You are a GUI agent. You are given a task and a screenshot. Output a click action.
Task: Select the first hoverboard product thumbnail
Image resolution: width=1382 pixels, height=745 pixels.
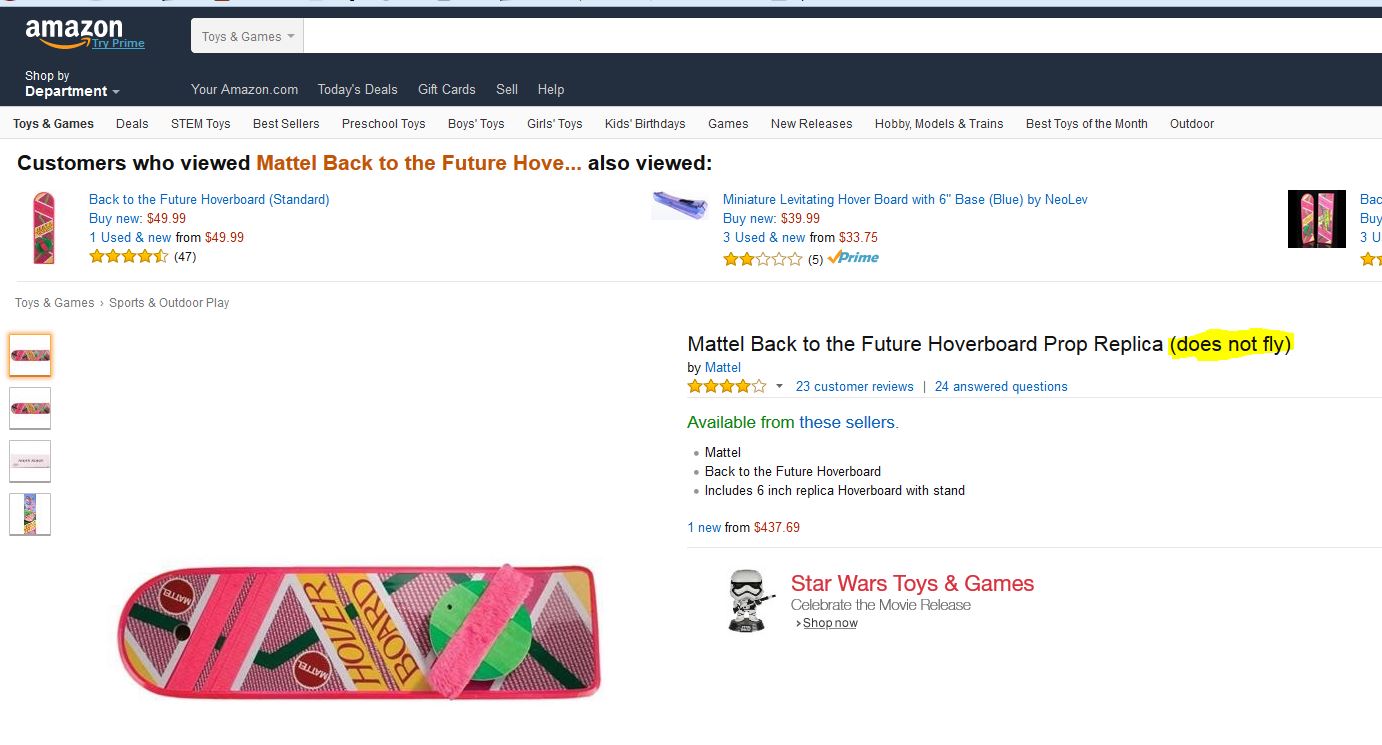[x=30, y=355]
